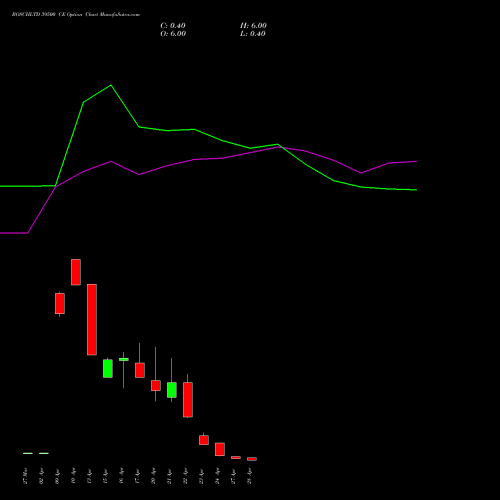500x500 pixels.
Task: Select the last red candle on the chart
Action: (x=252, y=459)
